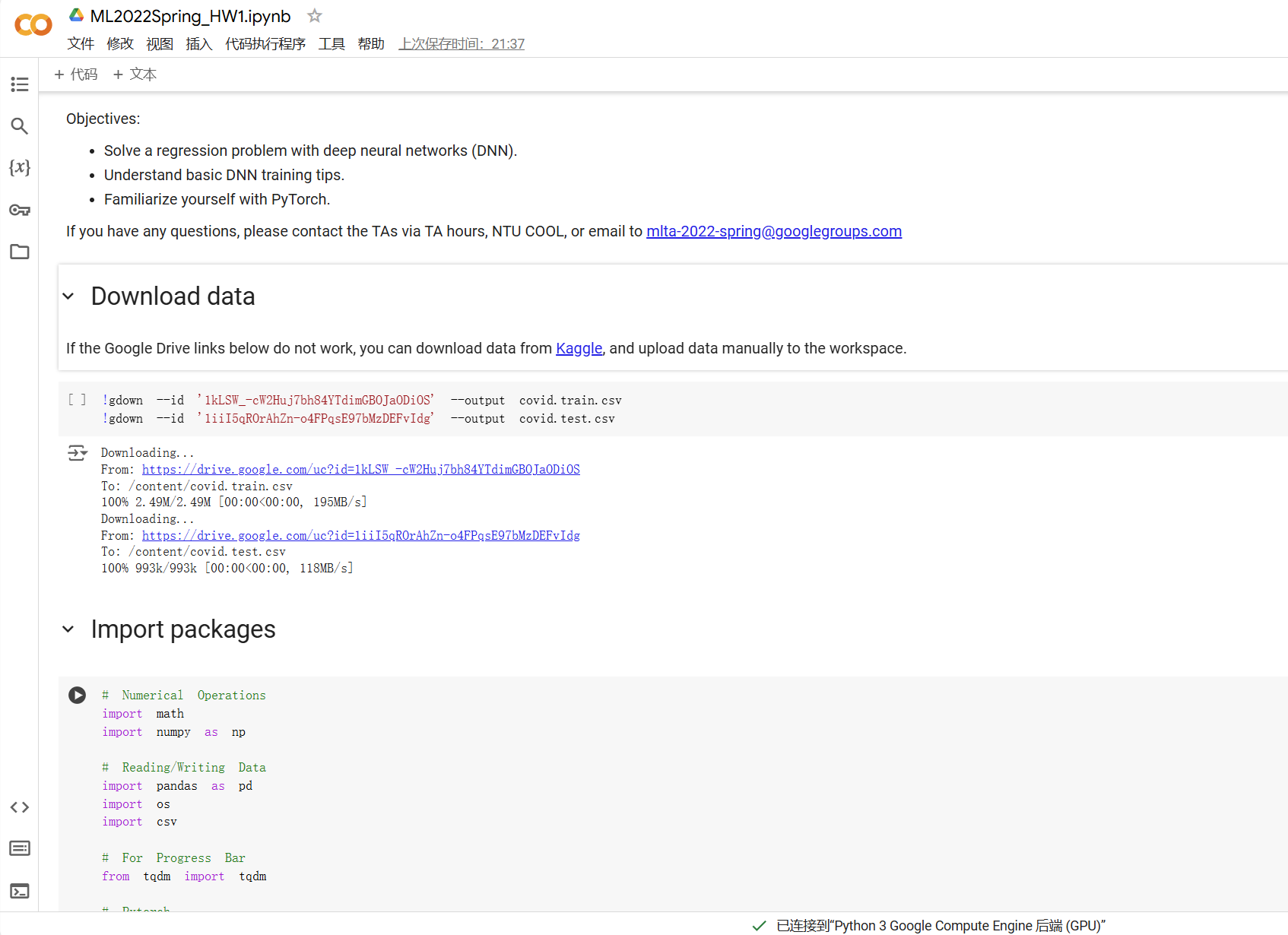The image size is (1288, 935).
Task: Collapse the Download data section
Action: click(68, 296)
